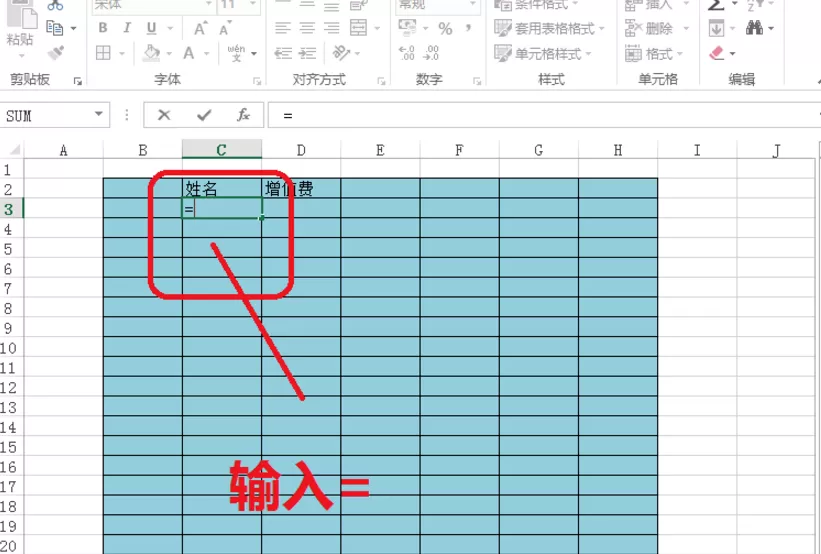
Task: Apply the paint bucket fill color
Action: click(151, 53)
